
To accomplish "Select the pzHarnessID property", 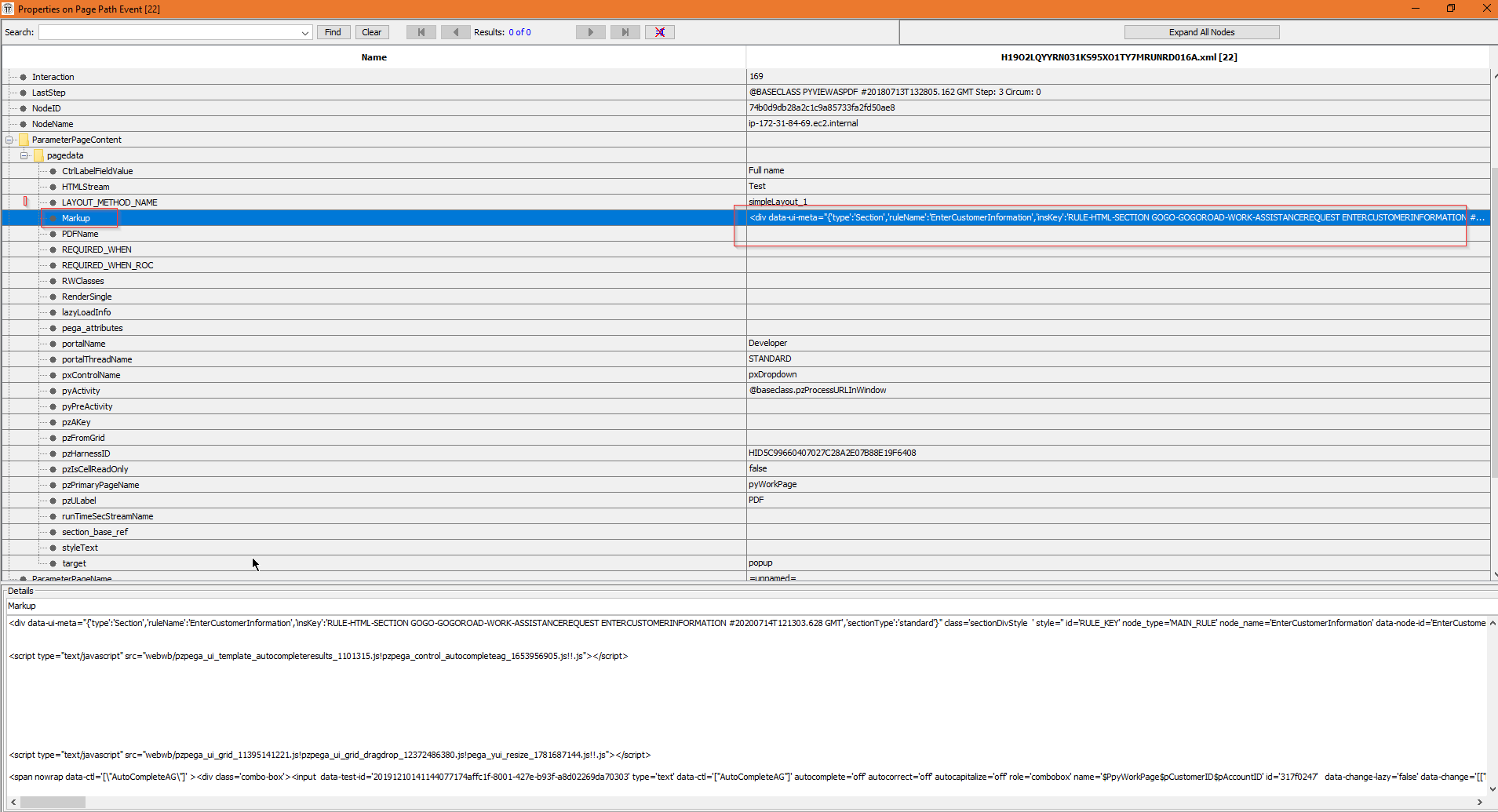I will click(x=86, y=453).
